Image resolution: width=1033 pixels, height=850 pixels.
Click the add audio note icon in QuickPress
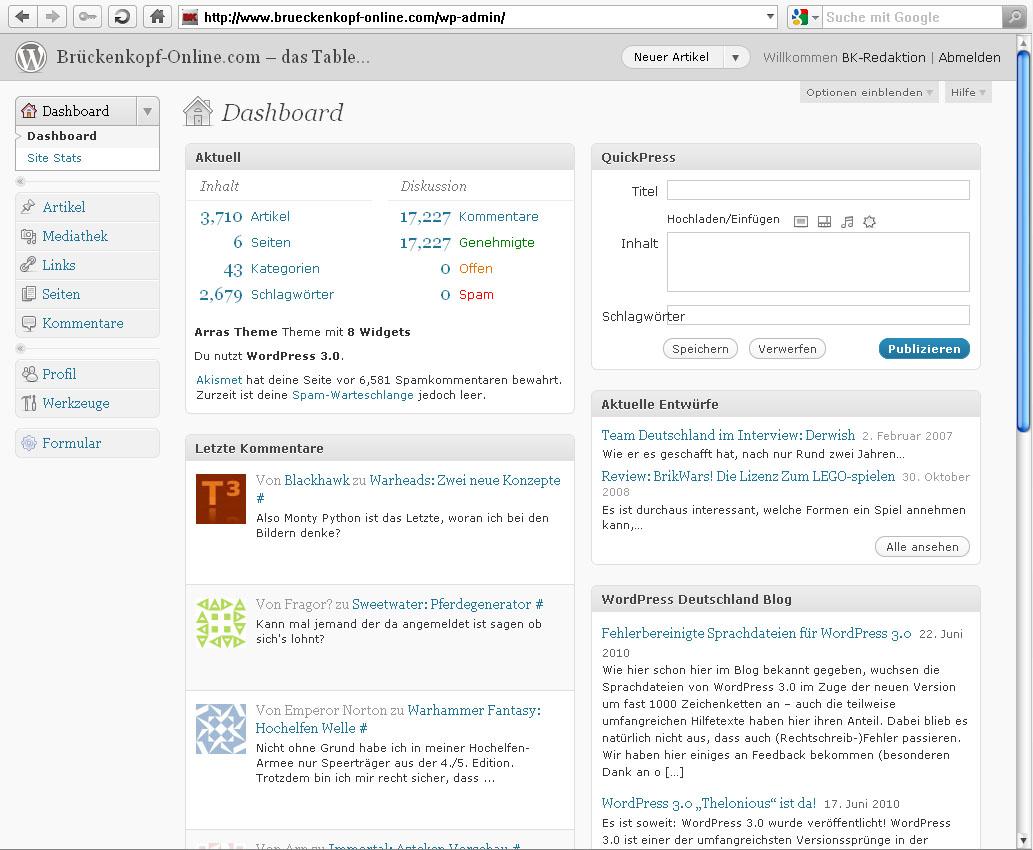847,221
